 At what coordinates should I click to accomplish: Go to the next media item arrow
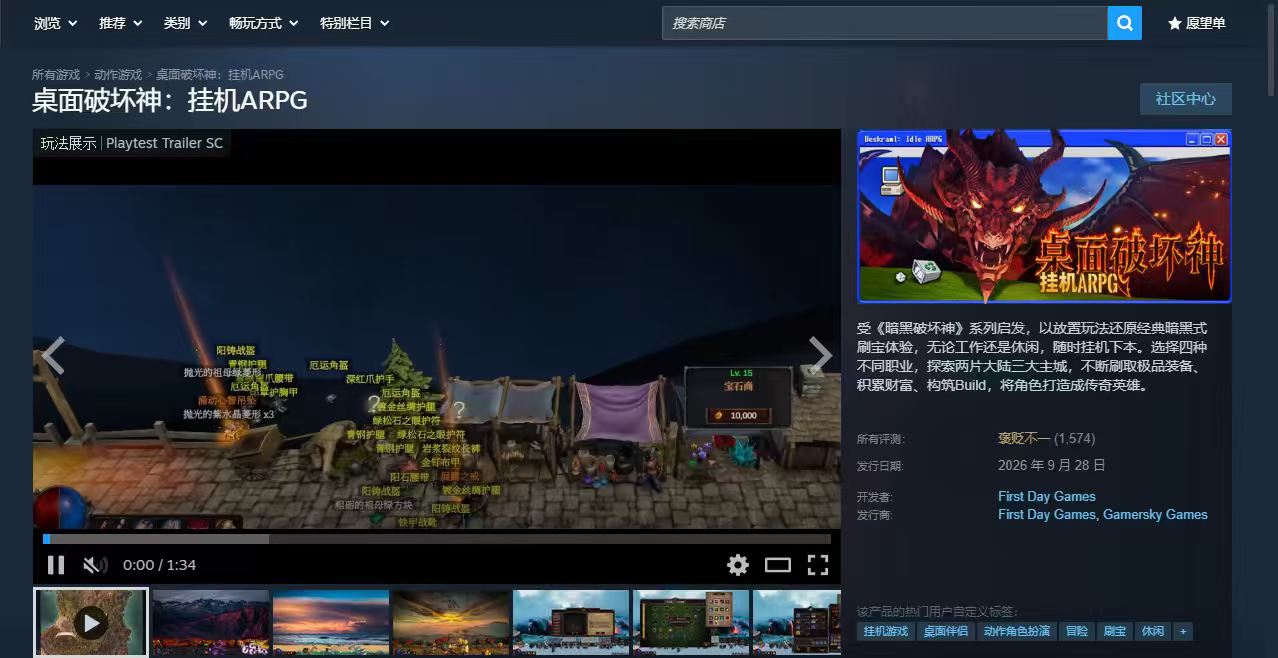(x=820, y=355)
